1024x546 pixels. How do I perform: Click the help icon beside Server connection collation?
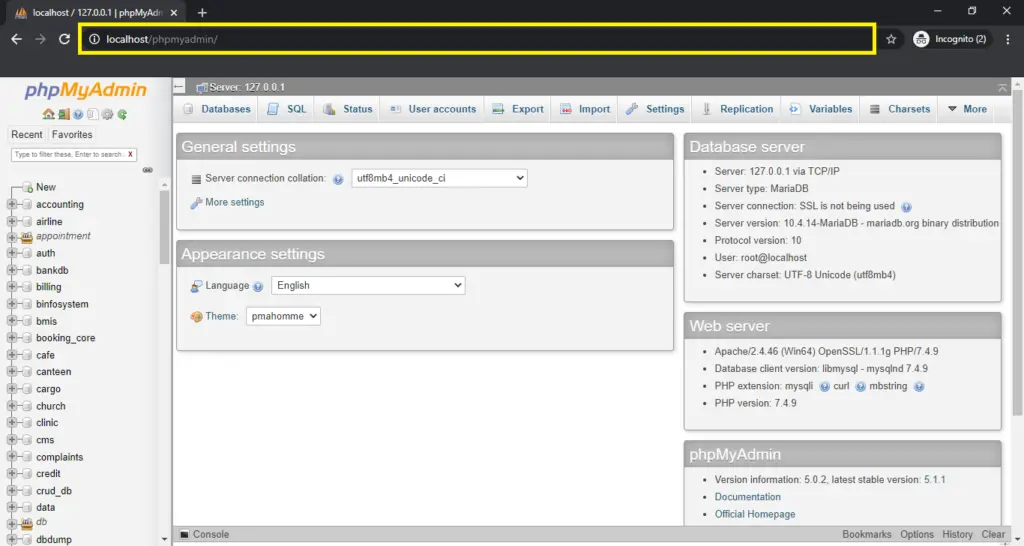tap(338, 179)
